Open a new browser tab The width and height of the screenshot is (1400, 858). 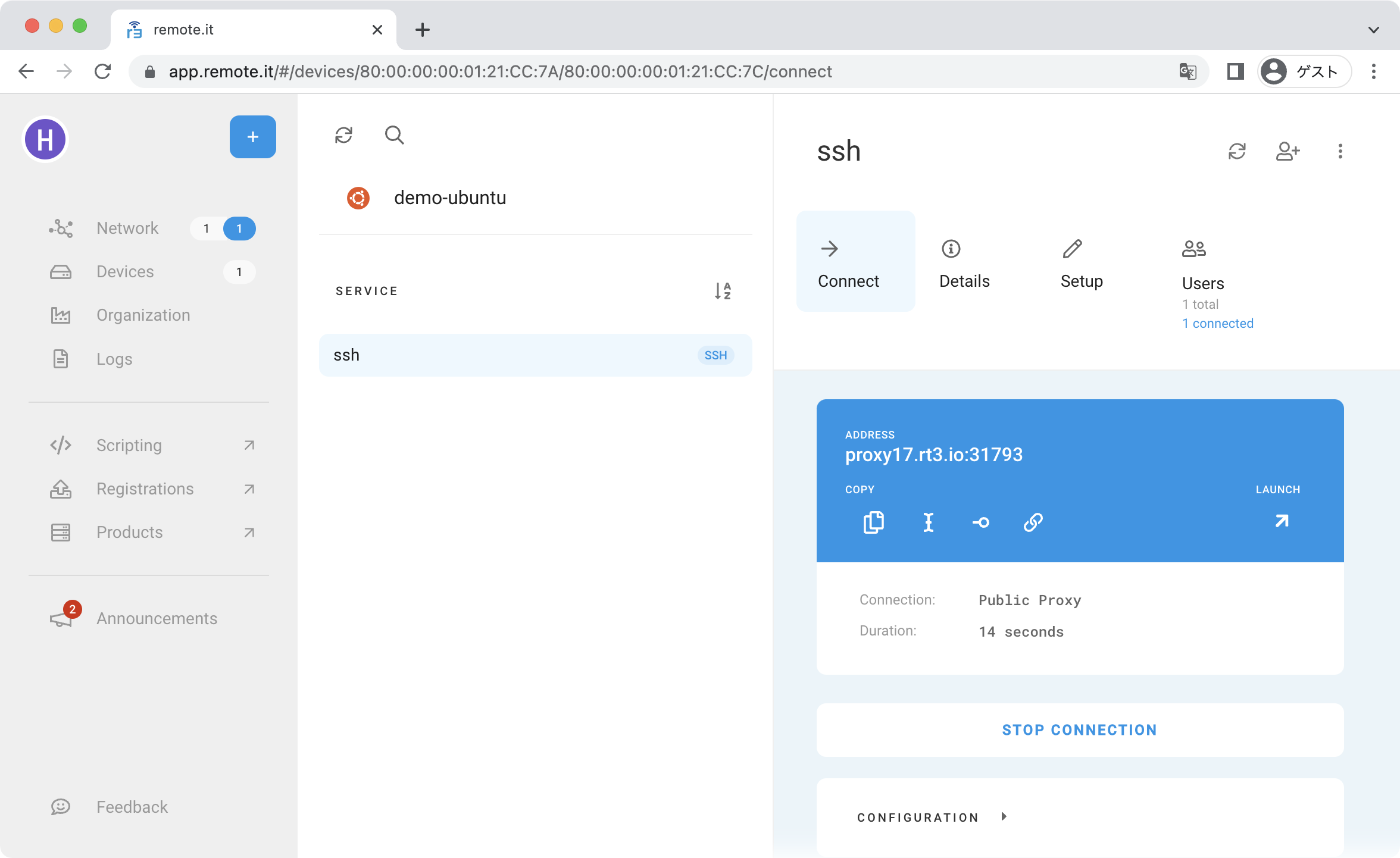click(423, 30)
